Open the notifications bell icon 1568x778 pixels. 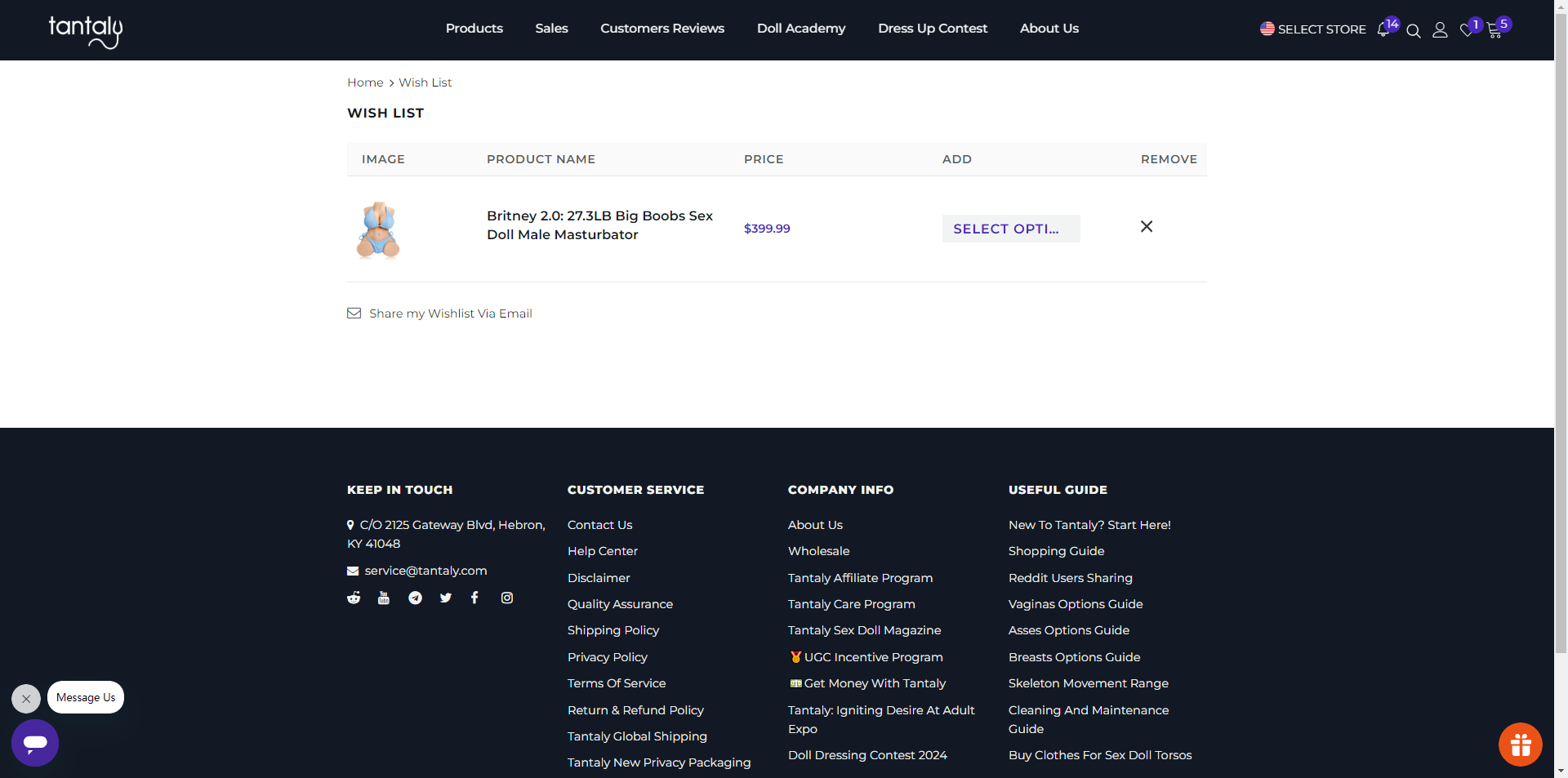(x=1383, y=29)
